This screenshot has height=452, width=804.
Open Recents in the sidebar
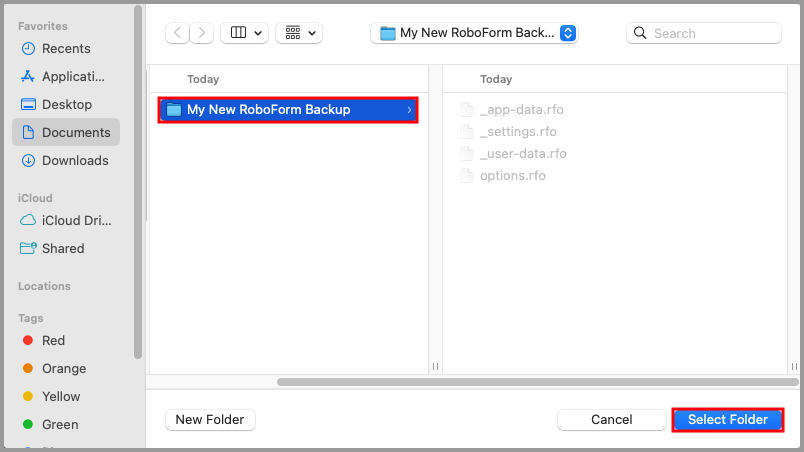[x=65, y=48]
